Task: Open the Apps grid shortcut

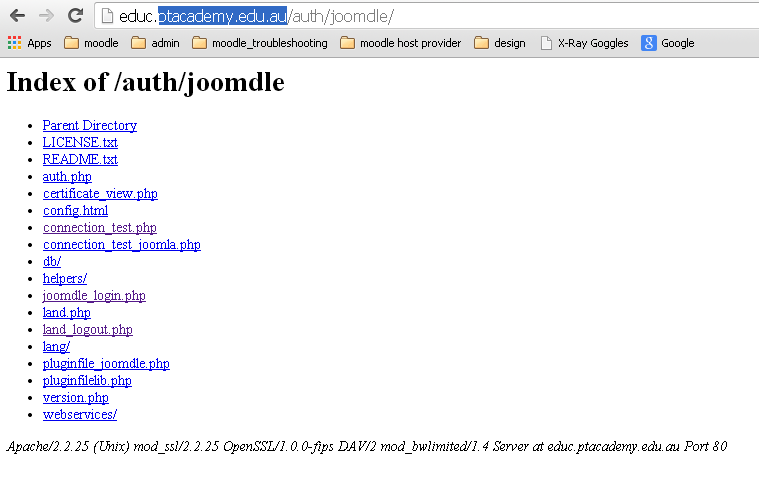Action: point(29,43)
